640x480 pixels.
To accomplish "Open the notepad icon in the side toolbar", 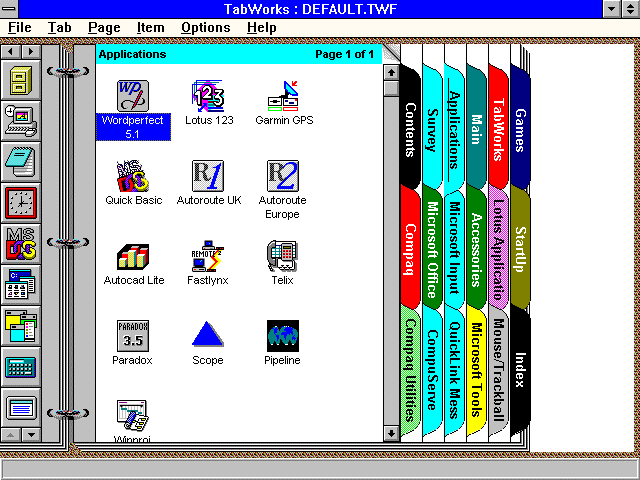I will coord(21,162).
